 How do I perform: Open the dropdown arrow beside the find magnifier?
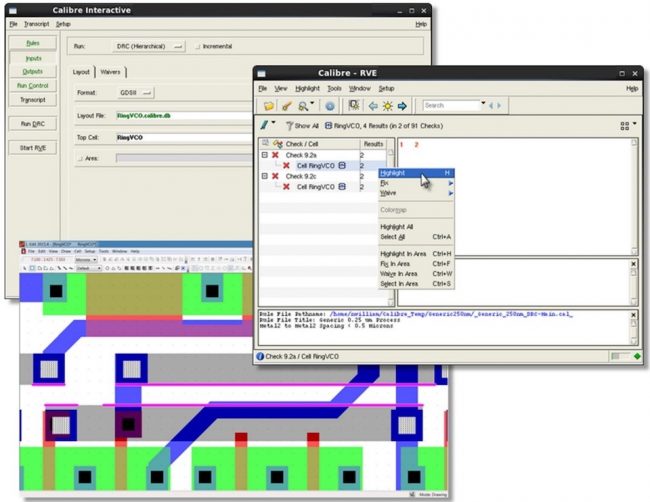(312, 103)
